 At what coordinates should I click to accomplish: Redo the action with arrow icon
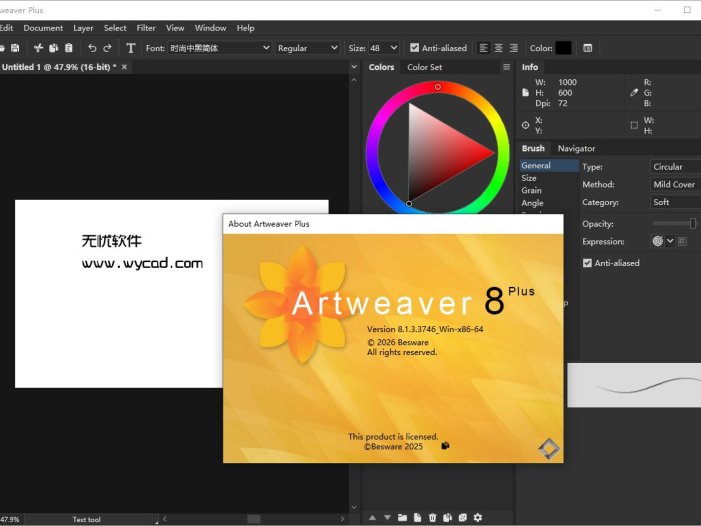pyautogui.click(x=107, y=48)
